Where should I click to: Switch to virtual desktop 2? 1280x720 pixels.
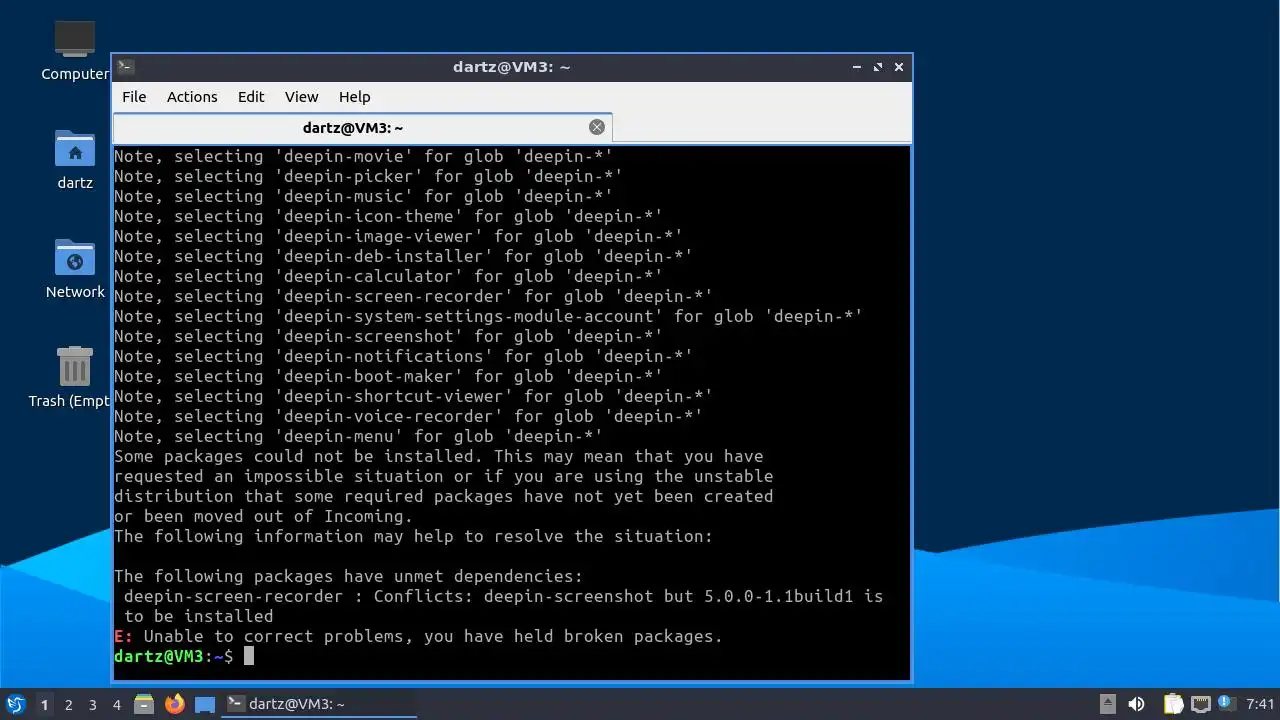[x=68, y=704]
